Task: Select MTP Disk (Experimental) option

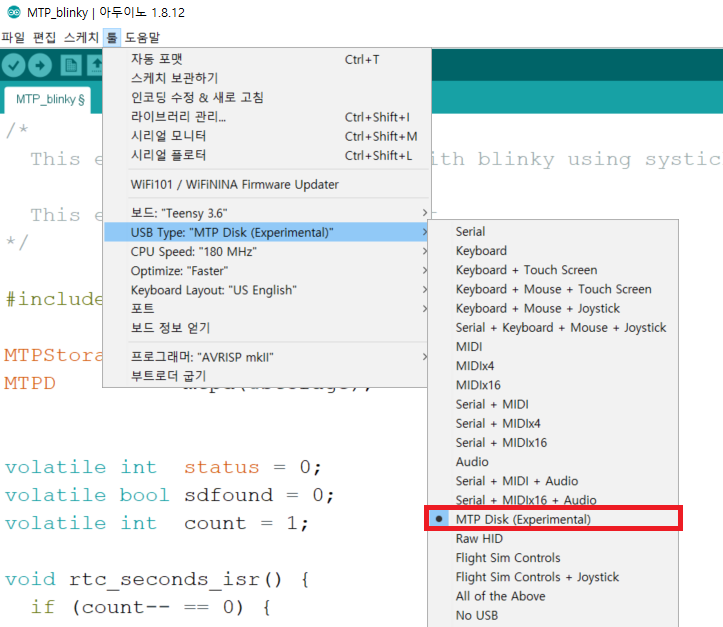Action: 553,520
